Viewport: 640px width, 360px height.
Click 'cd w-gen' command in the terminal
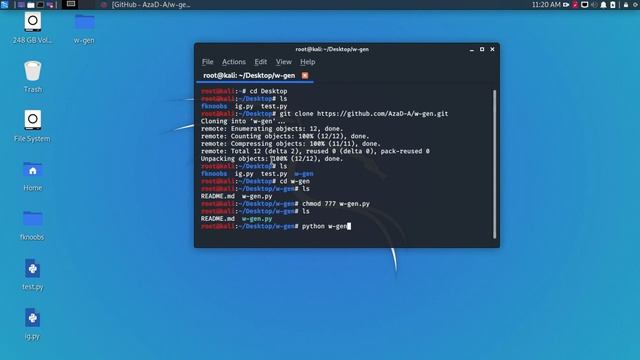295,181
